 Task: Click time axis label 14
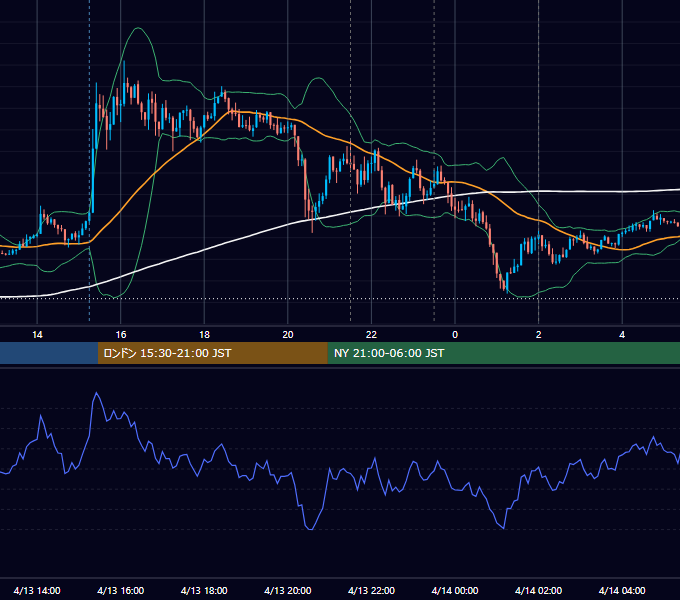(37, 335)
